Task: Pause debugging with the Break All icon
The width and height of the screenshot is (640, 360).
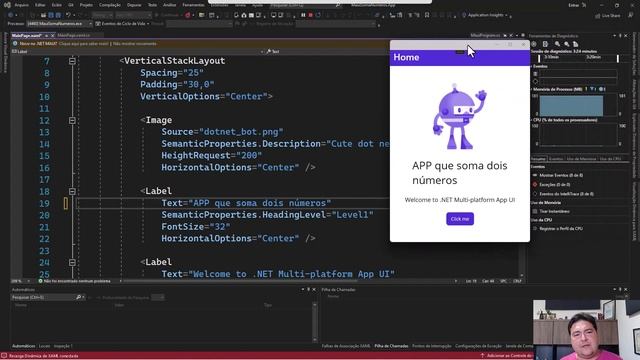Action: [303, 15]
